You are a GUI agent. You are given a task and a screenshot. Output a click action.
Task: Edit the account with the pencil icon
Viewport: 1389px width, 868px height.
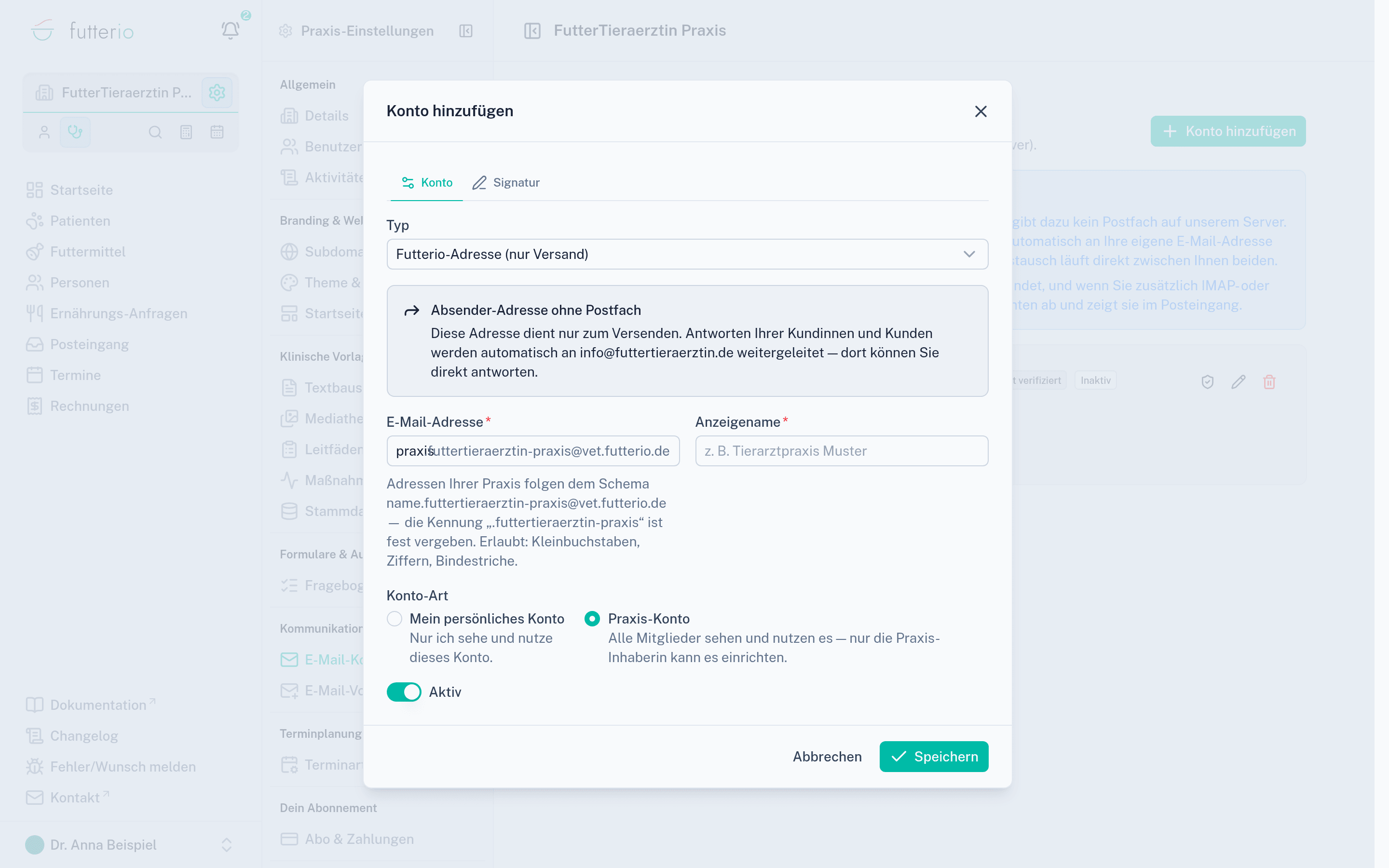[1238, 382]
